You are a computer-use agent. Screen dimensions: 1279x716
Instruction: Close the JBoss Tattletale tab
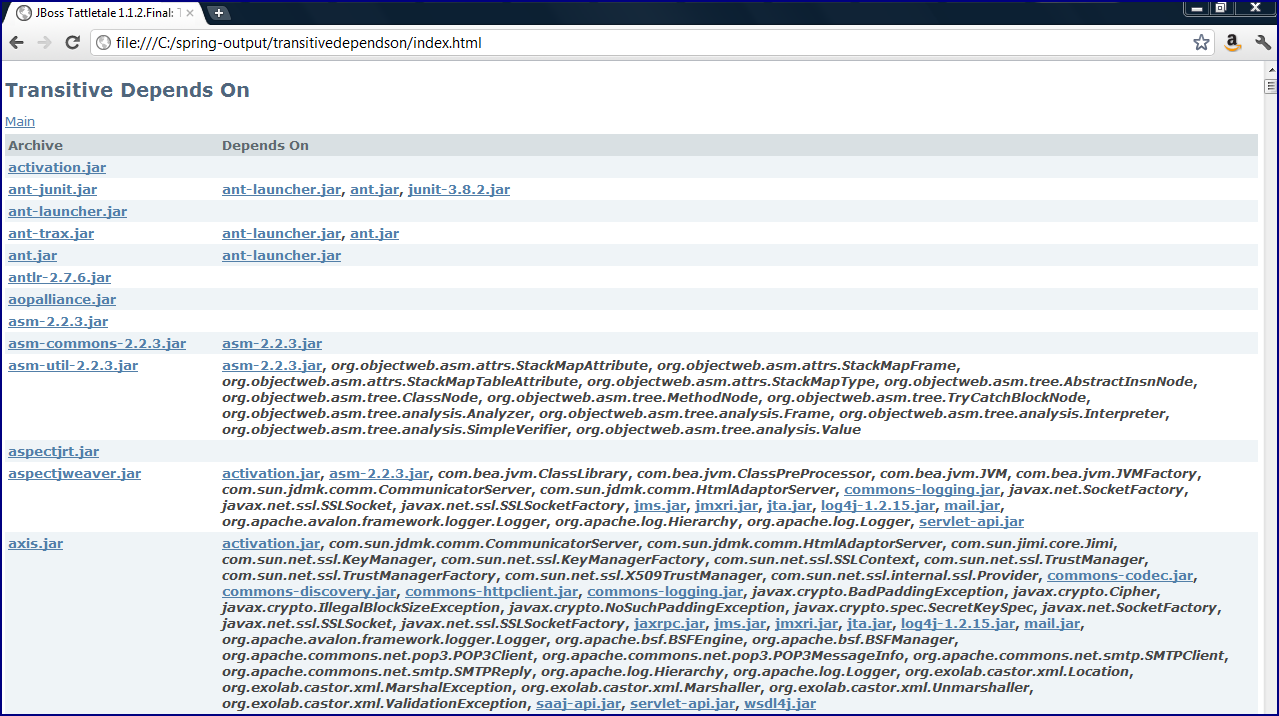(190, 13)
